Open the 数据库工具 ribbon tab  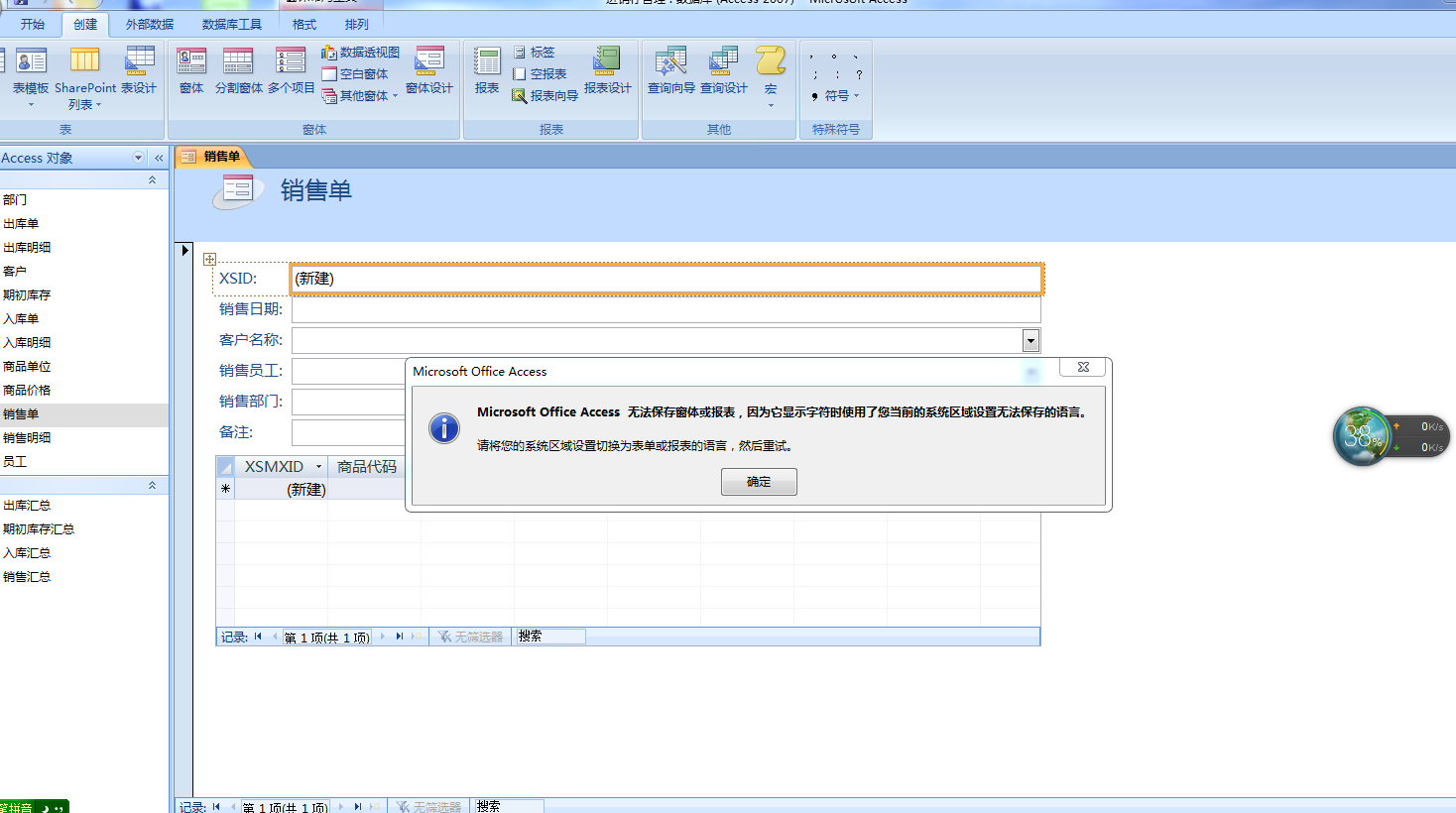pyautogui.click(x=232, y=24)
